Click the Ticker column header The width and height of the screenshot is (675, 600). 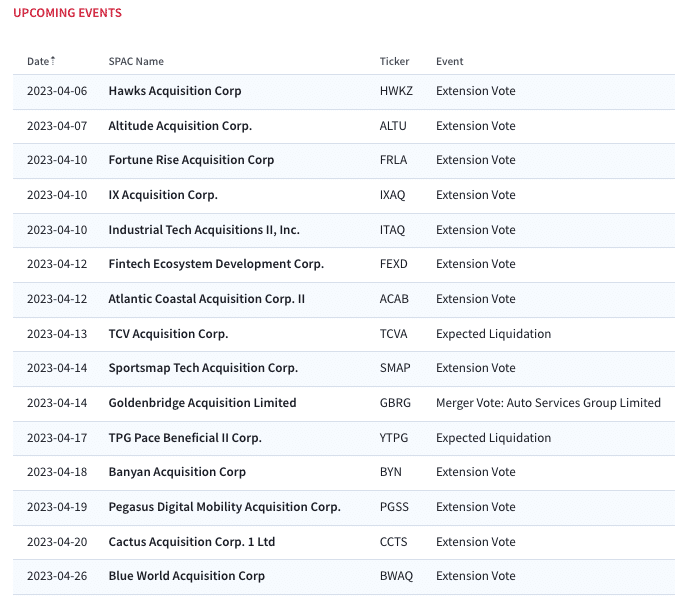point(394,62)
